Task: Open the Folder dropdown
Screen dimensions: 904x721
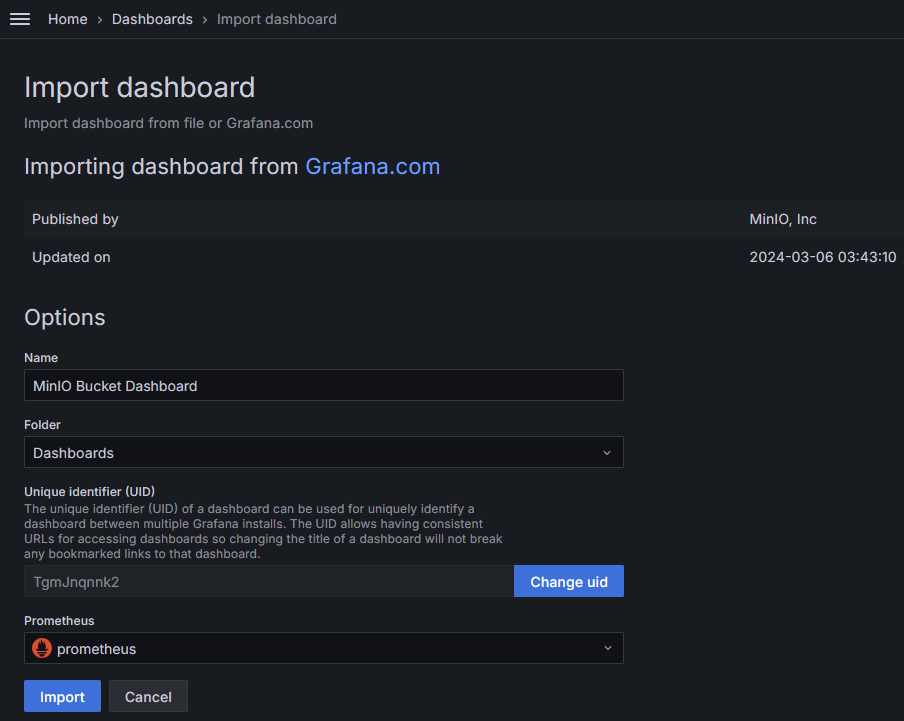Action: [x=323, y=452]
